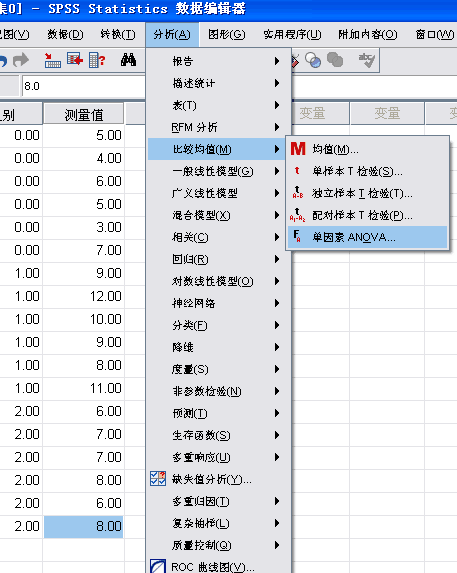Open the 图形(G) menu

click(227, 35)
